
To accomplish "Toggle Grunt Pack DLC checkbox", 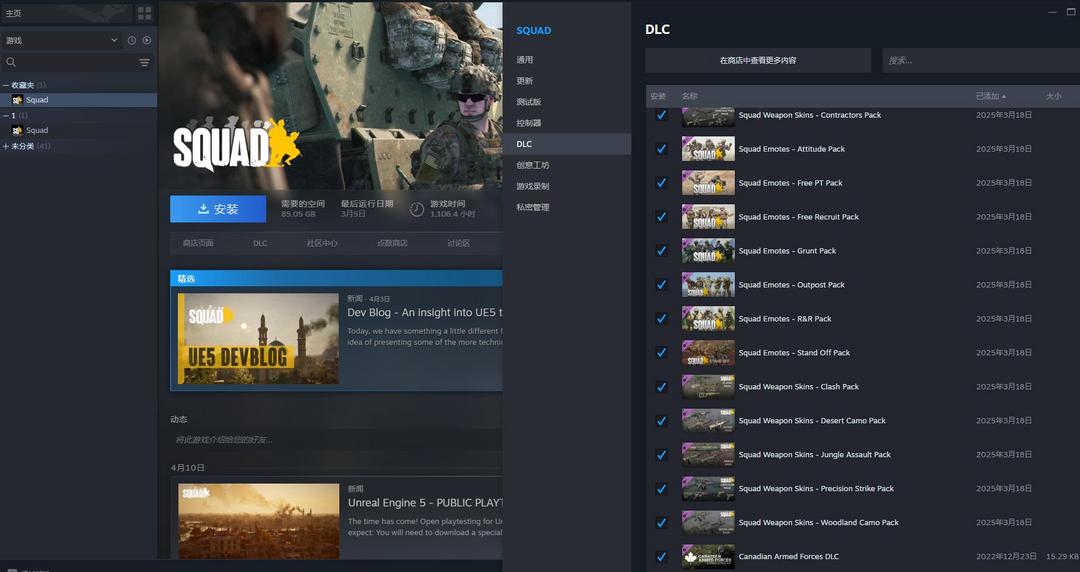I will click(661, 251).
